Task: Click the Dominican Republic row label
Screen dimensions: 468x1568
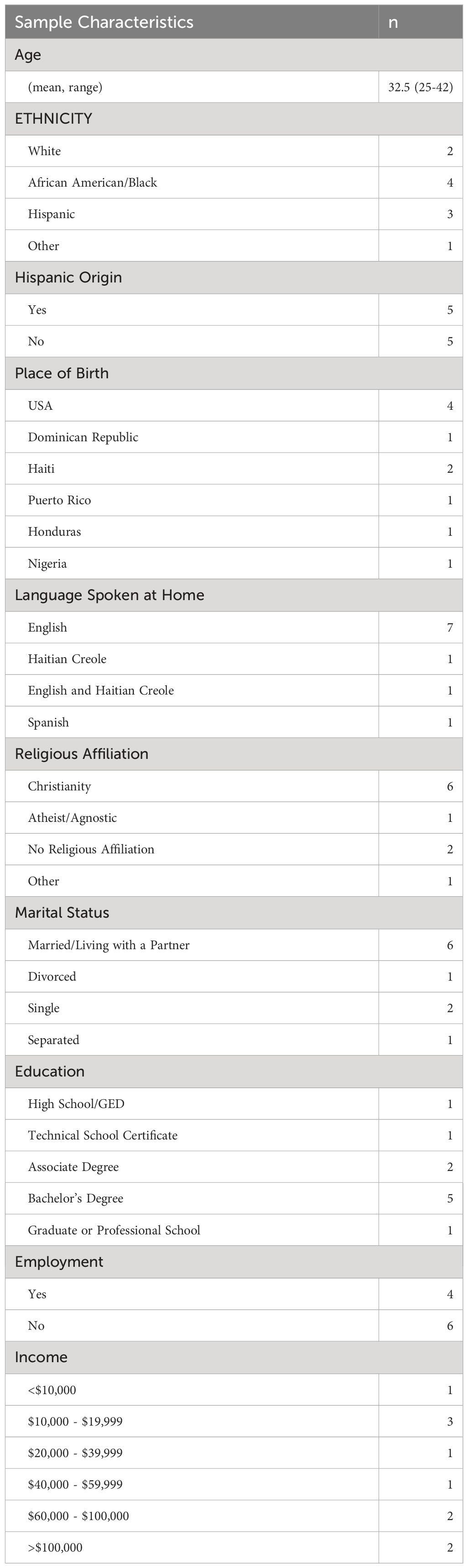Action: (83, 437)
